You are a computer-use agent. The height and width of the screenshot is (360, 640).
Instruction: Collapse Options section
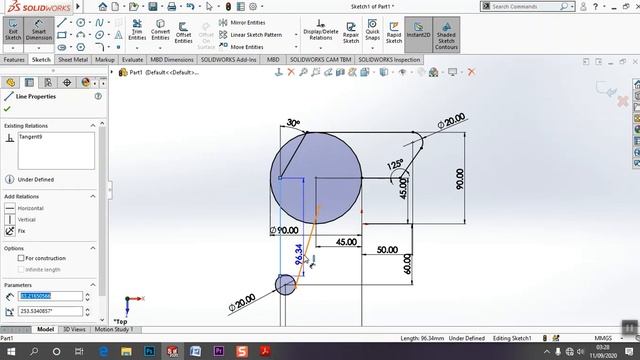(x=93, y=248)
